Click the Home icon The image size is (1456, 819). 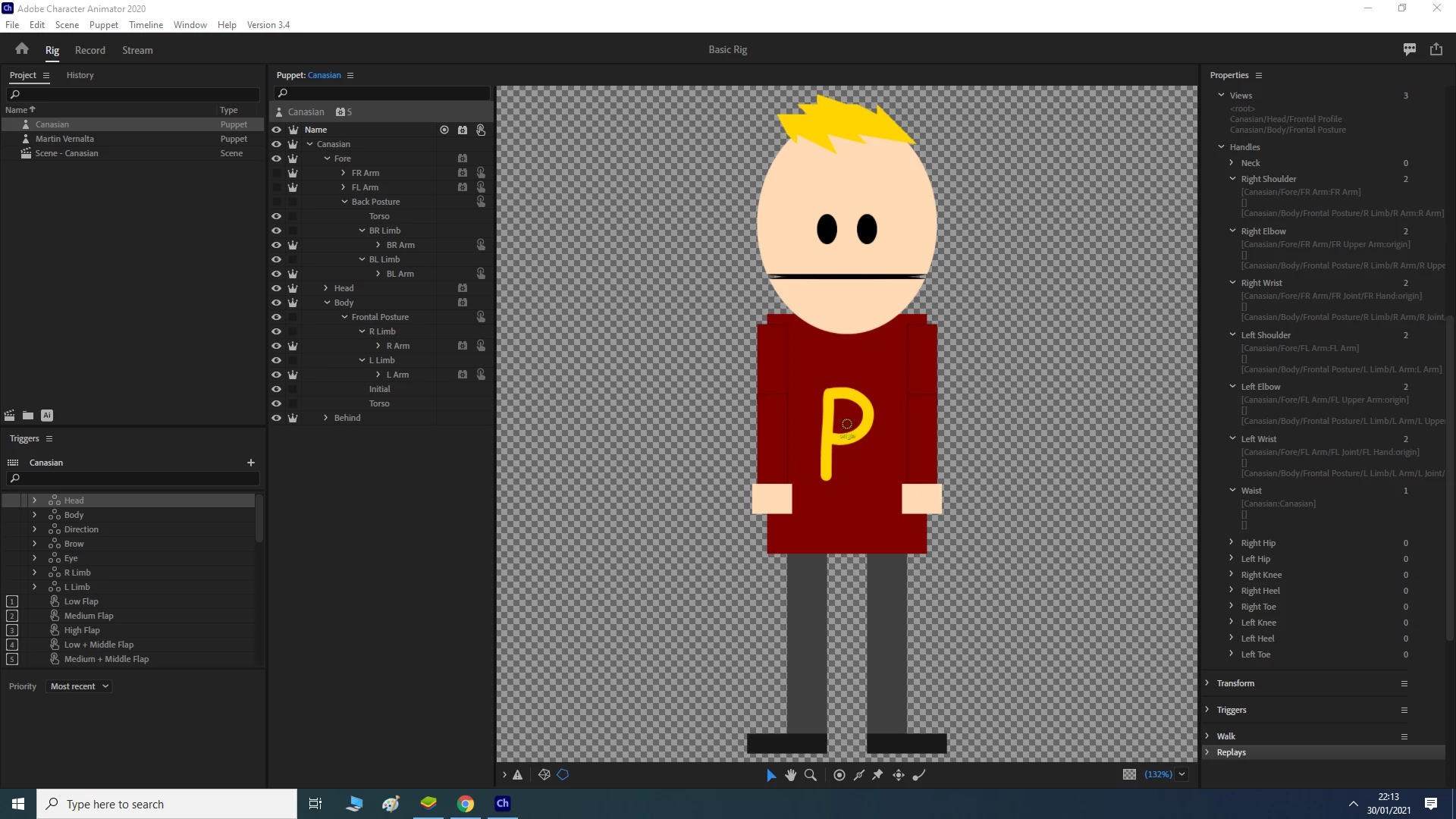22,49
